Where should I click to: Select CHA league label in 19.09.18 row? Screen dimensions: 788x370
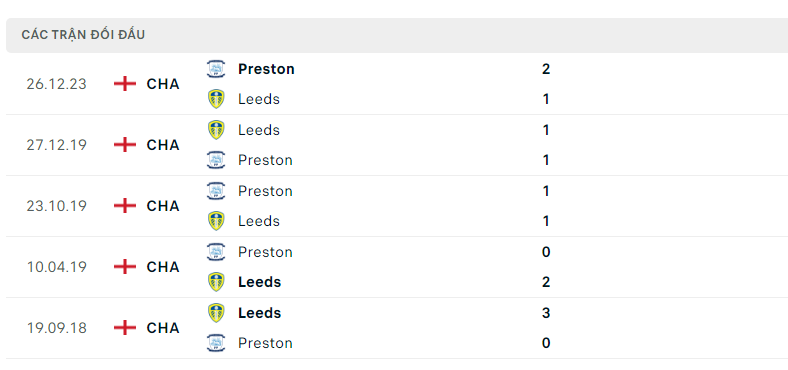point(163,328)
